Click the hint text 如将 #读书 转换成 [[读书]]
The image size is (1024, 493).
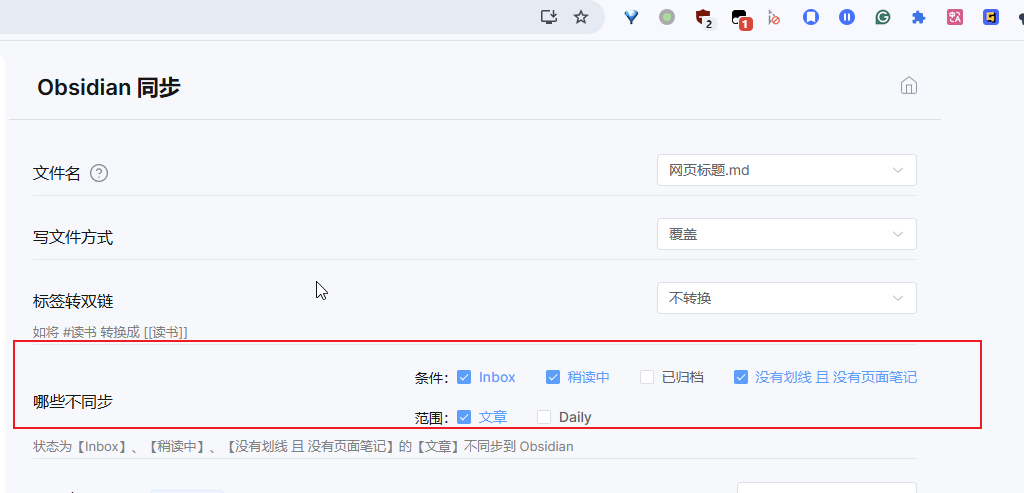(110, 332)
